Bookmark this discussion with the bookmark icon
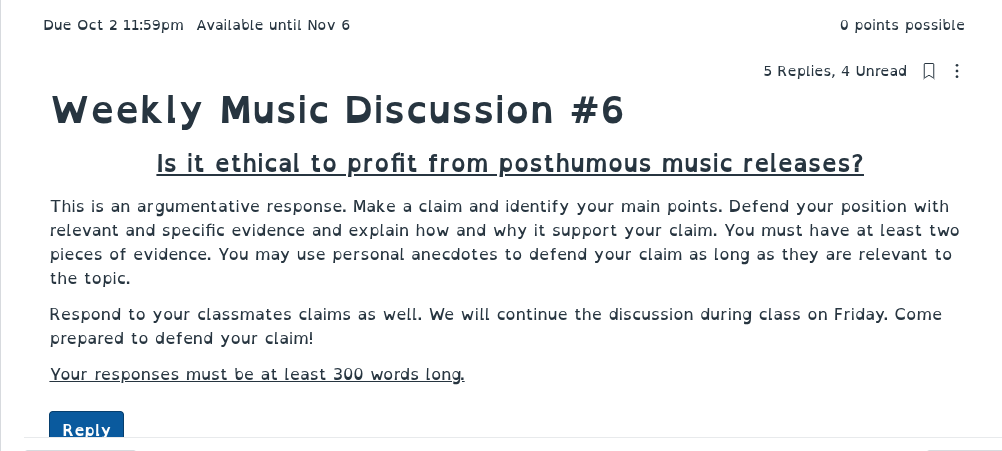This screenshot has width=1002, height=451. (929, 71)
